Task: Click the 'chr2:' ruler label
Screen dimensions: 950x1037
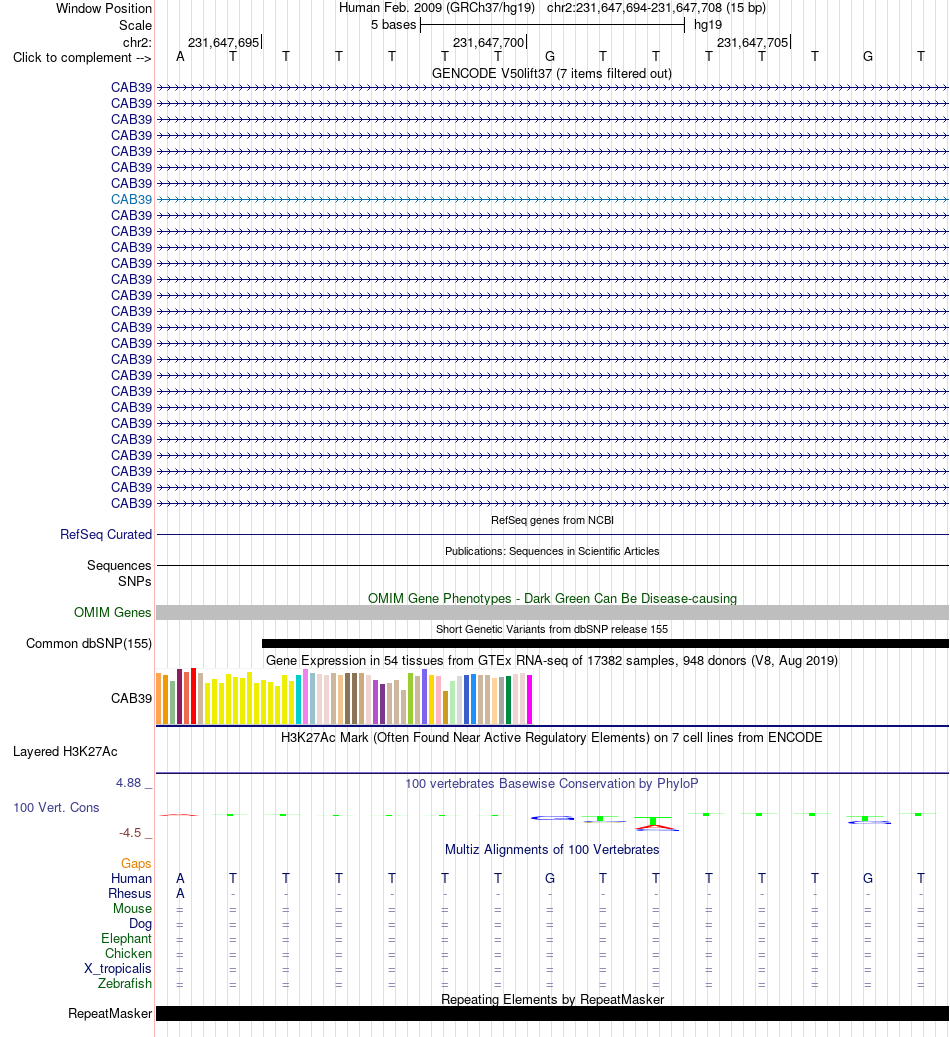Action: coord(137,43)
